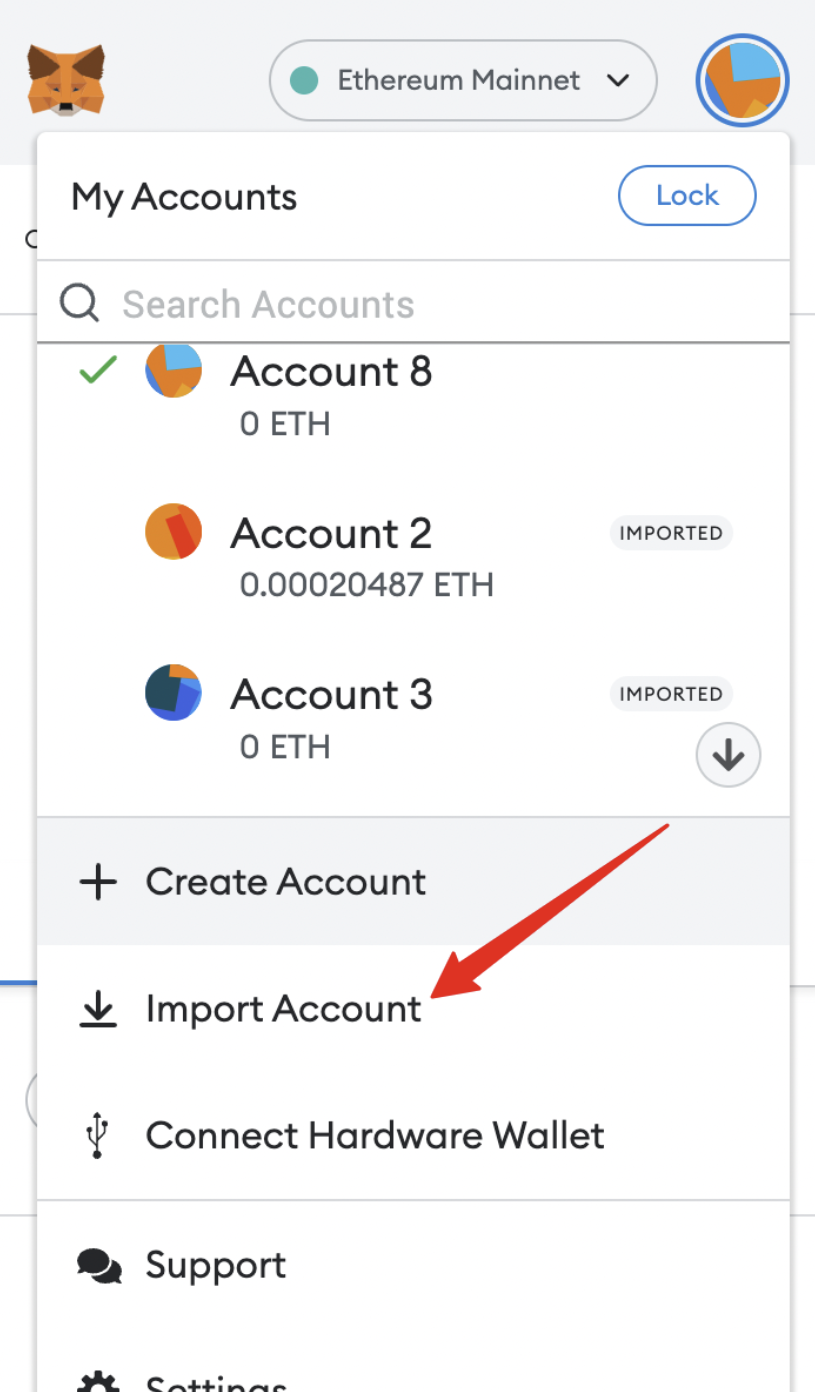Click the Lock button
815x1392 pixels.
pyautogui.click(x=687, y=195)
